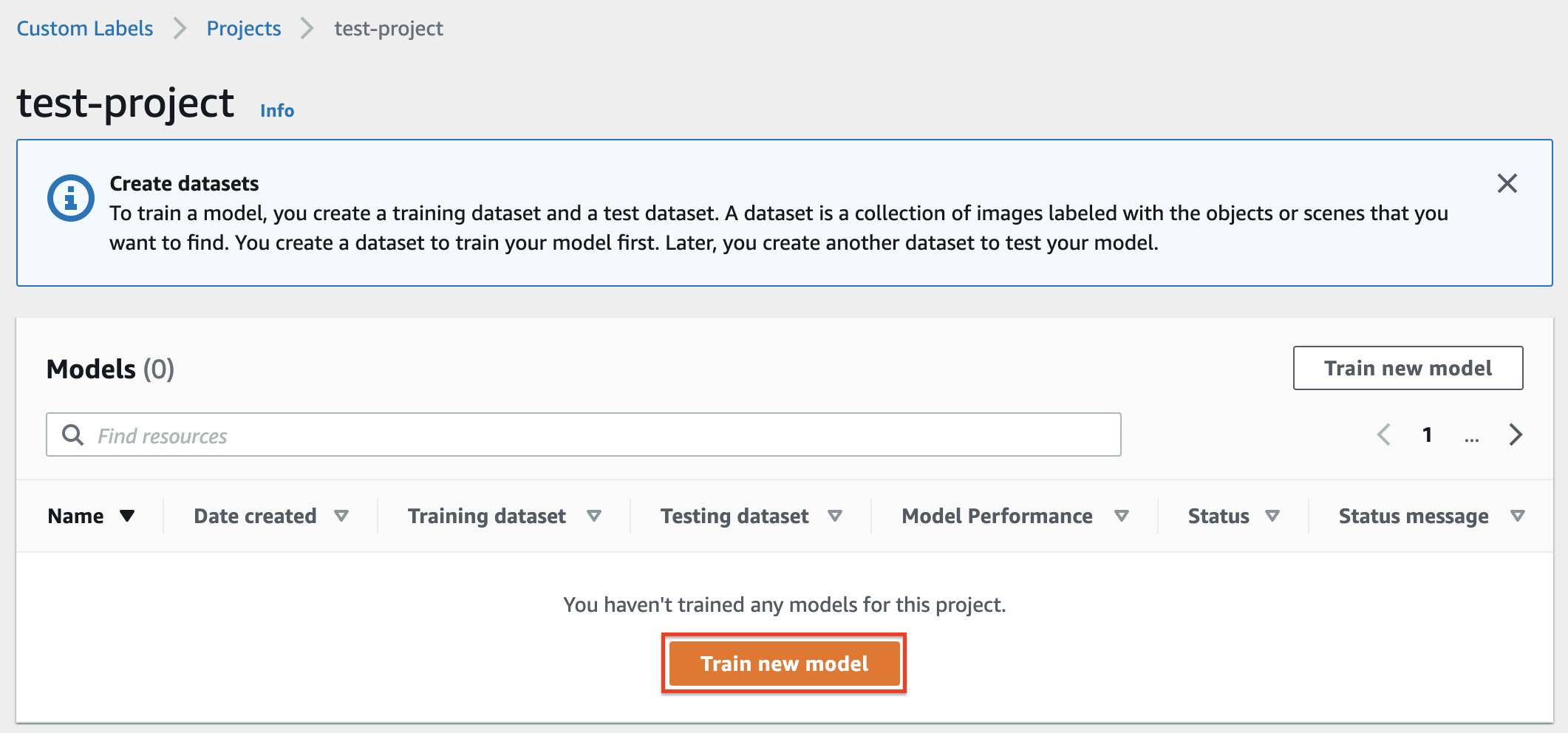
Task: Dismiss the Create datasets info banner
Action: click(x=1507, y=183)
